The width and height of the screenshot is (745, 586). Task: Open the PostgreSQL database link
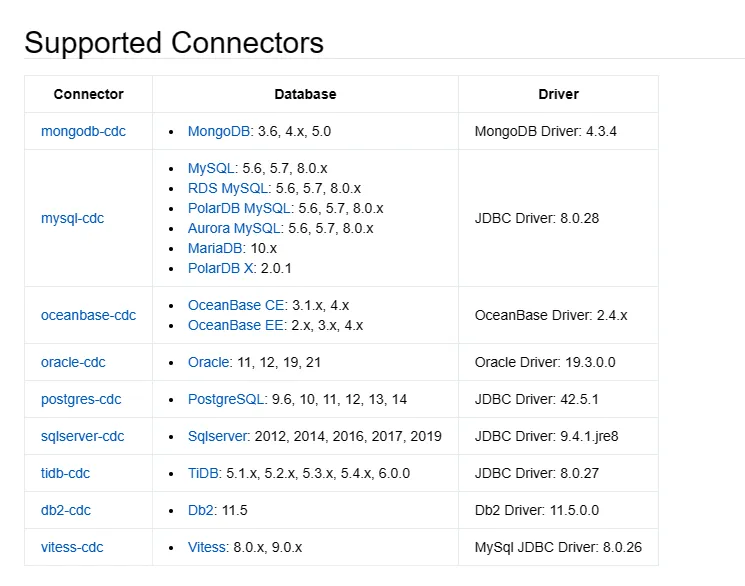click(228, 399)
